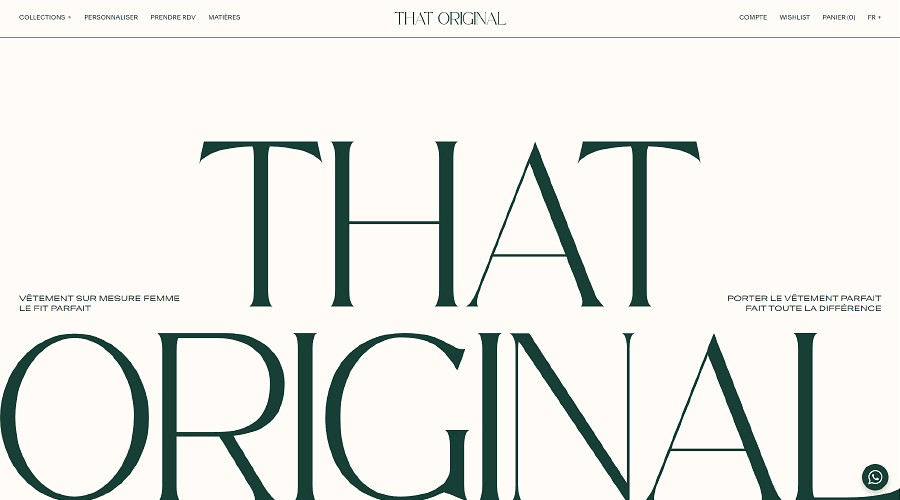Click the LE FIT PARFAIT tagline

[55, 308]
